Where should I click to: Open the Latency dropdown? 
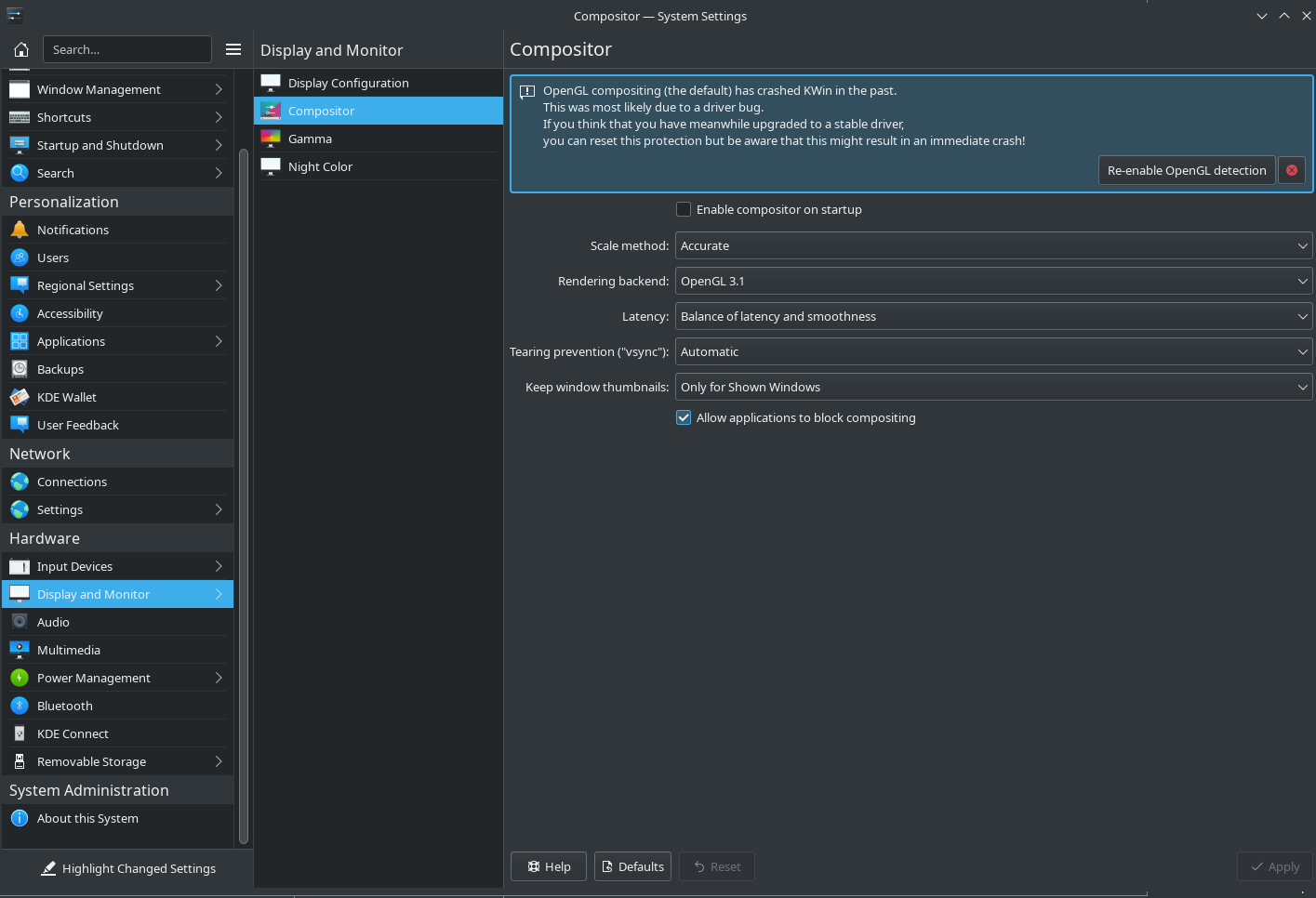pyautogui.click(x=993, y=316)
